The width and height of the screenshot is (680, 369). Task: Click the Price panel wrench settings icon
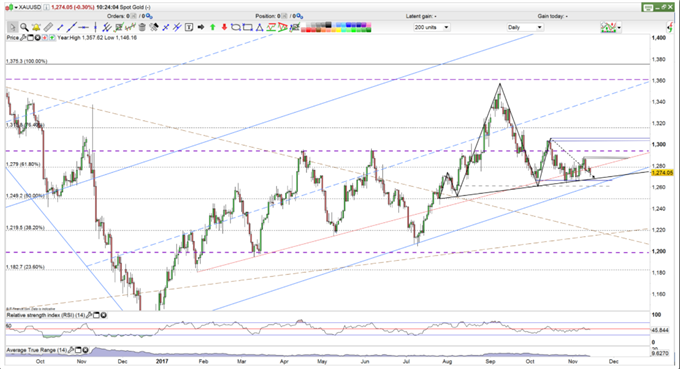[23, 38]
